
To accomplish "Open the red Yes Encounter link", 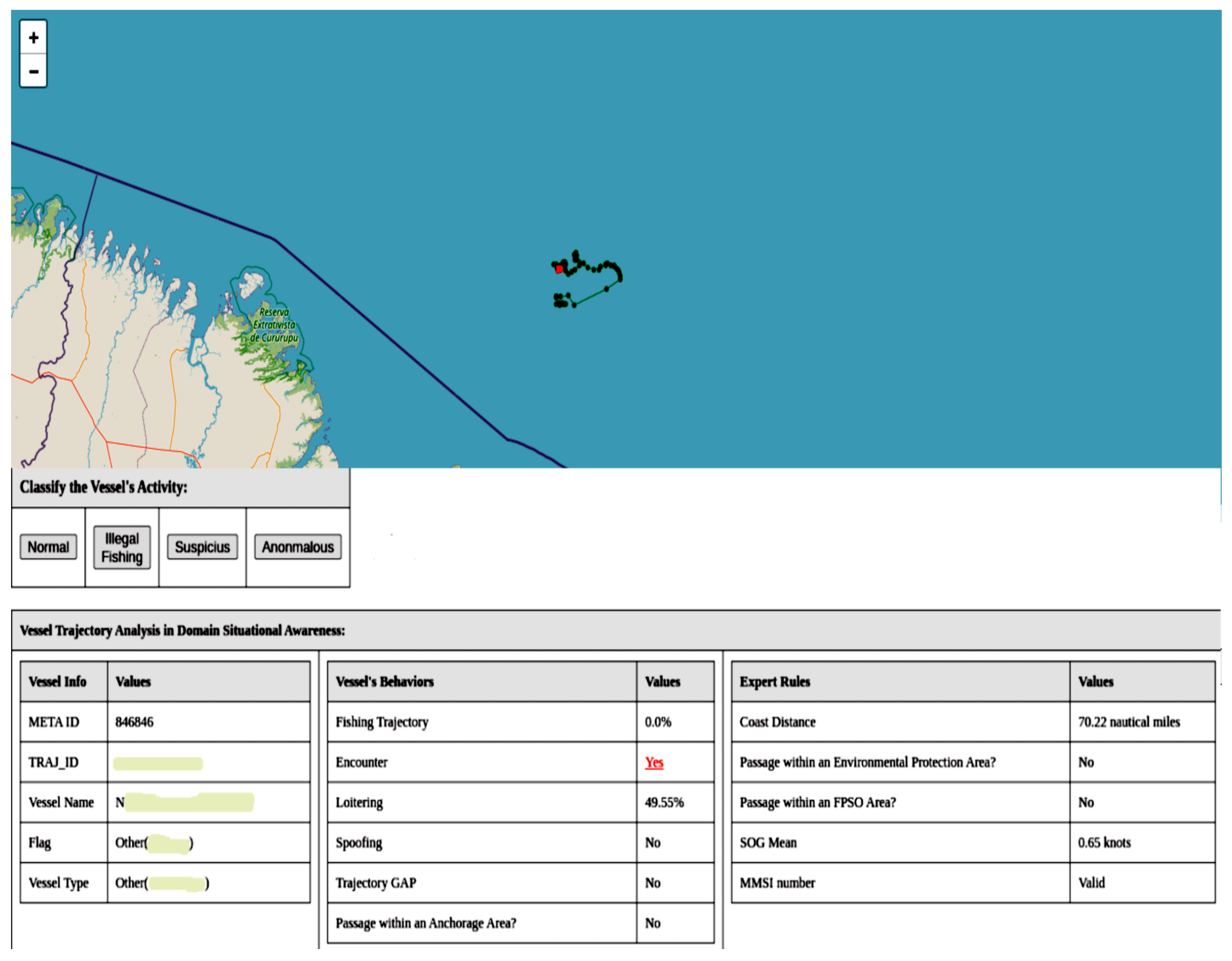I will click(654, 762).
